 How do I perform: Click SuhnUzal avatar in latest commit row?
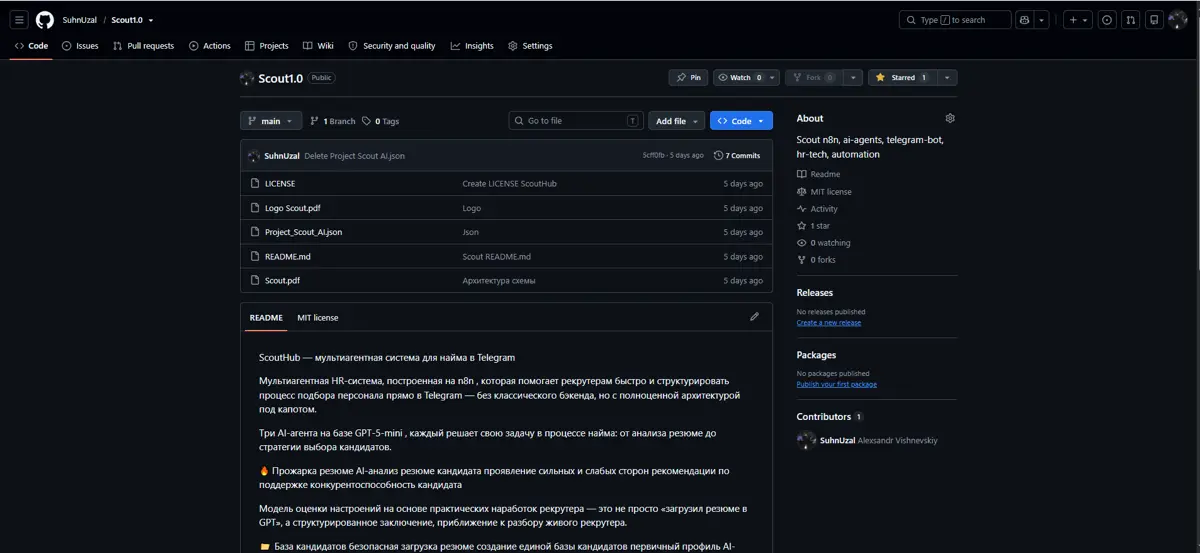[254, 156]
